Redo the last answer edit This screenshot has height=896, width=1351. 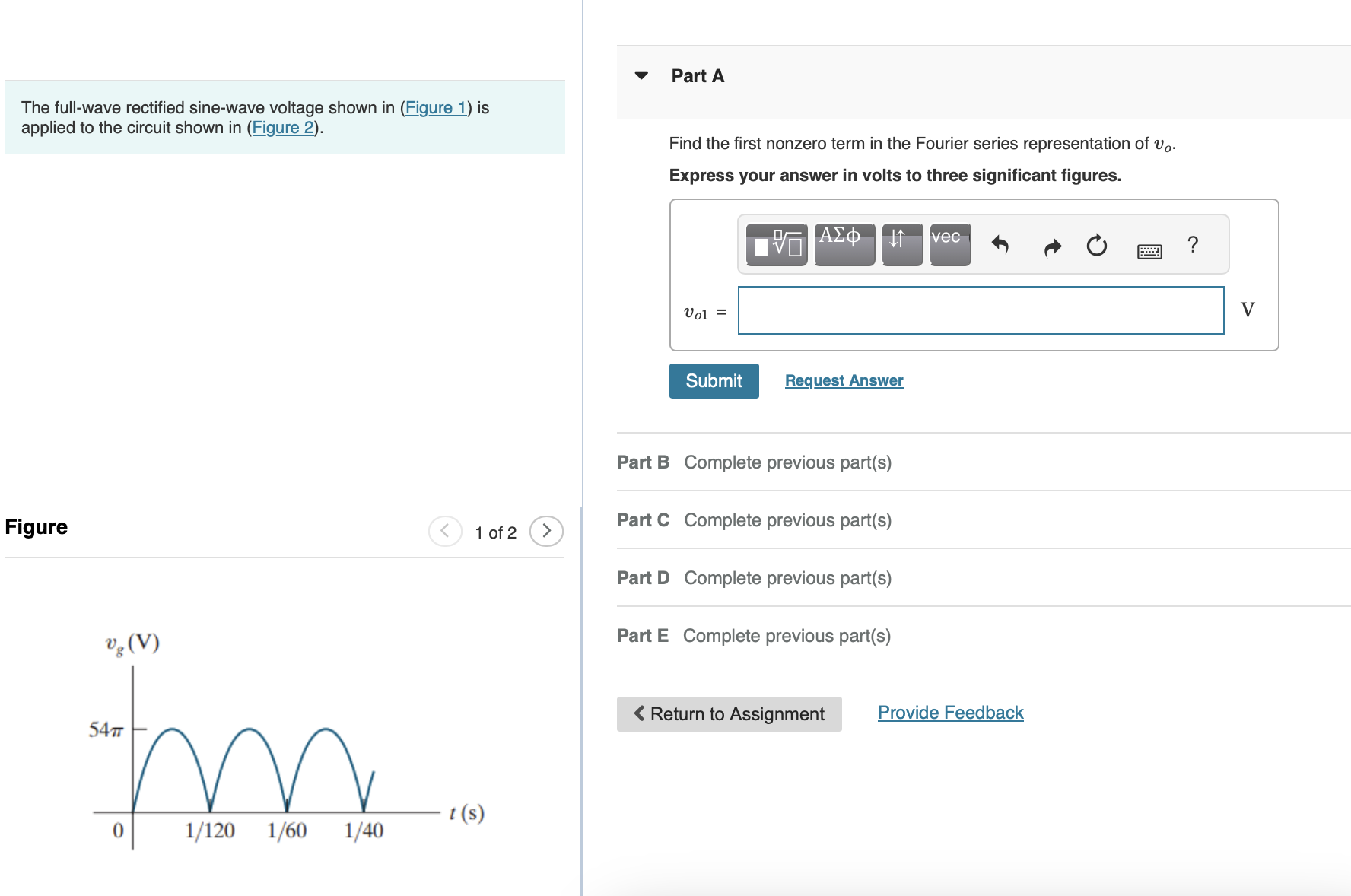click(1052, 247)
